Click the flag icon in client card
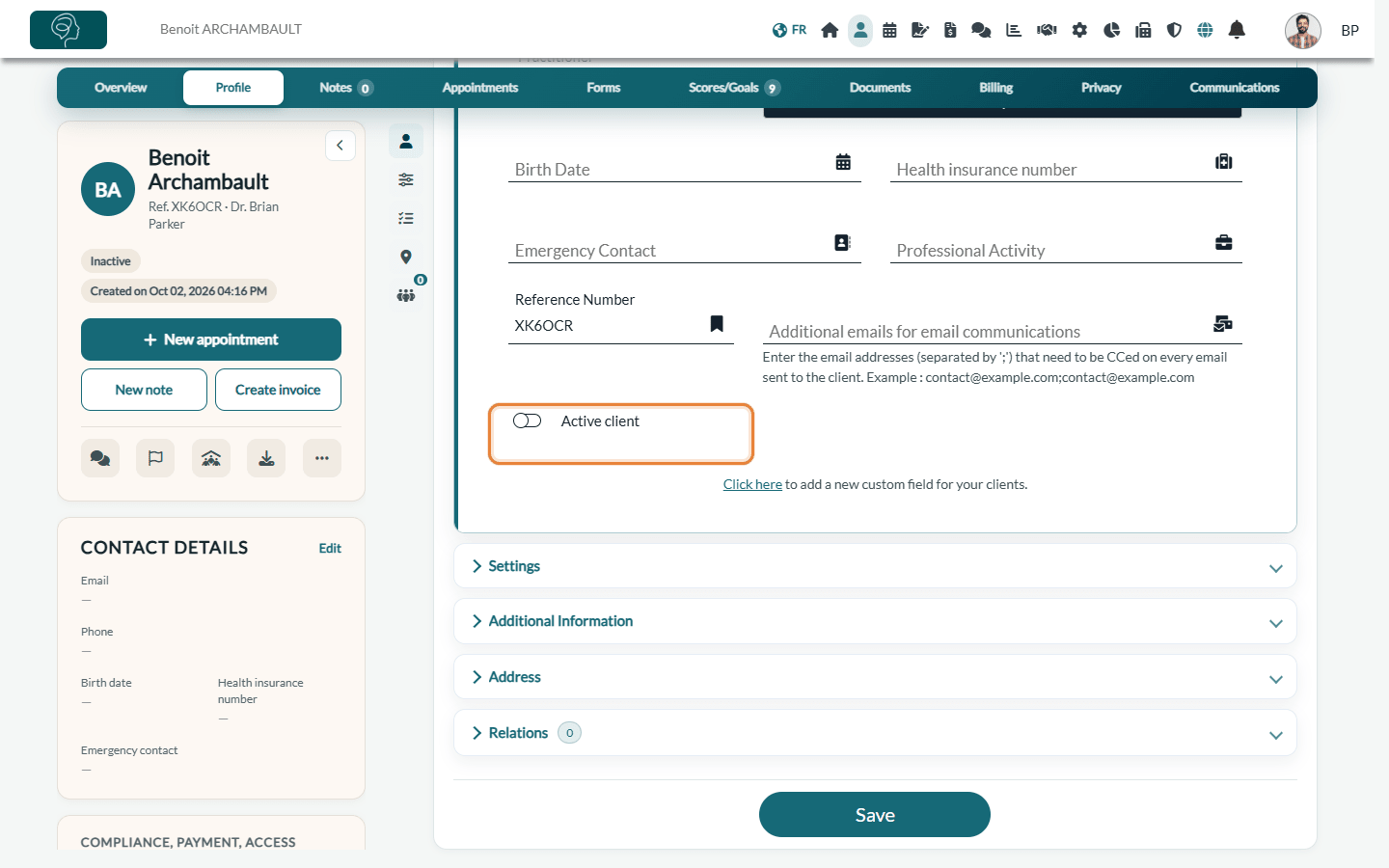Viewport: 1389px width, 868px height. (155, 458)
